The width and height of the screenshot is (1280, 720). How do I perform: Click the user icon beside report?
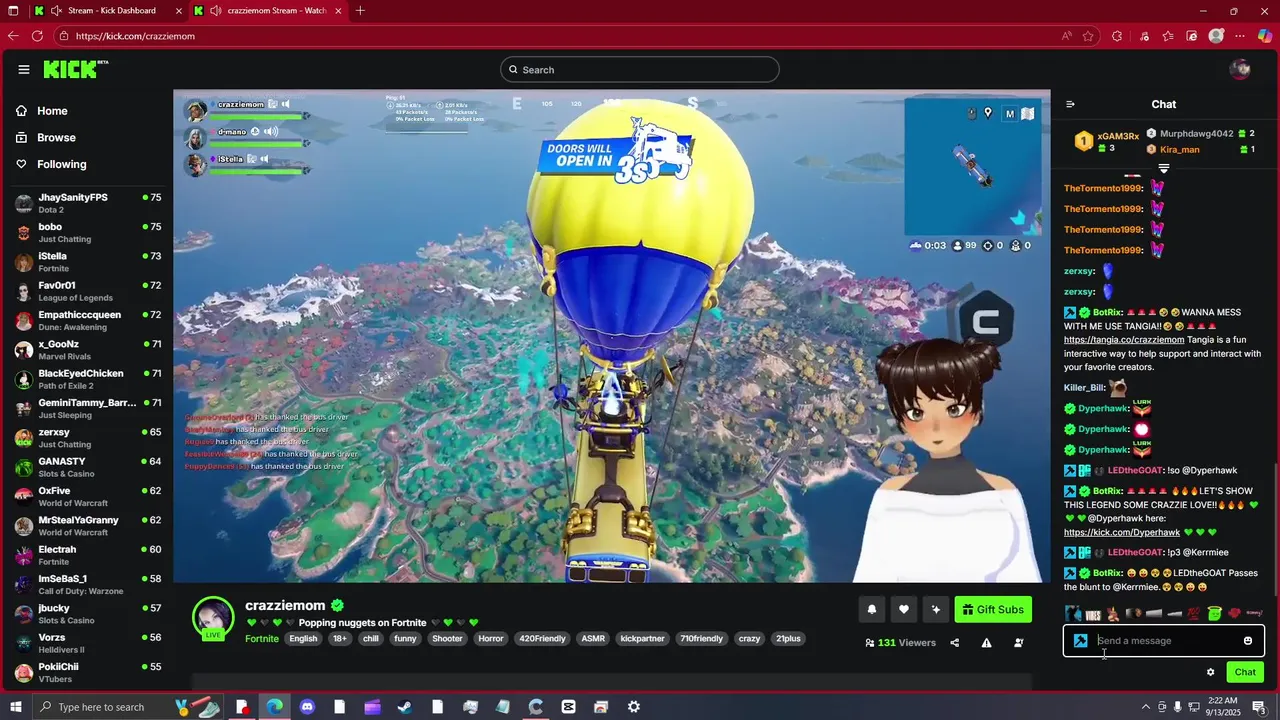pos(1018,643)
